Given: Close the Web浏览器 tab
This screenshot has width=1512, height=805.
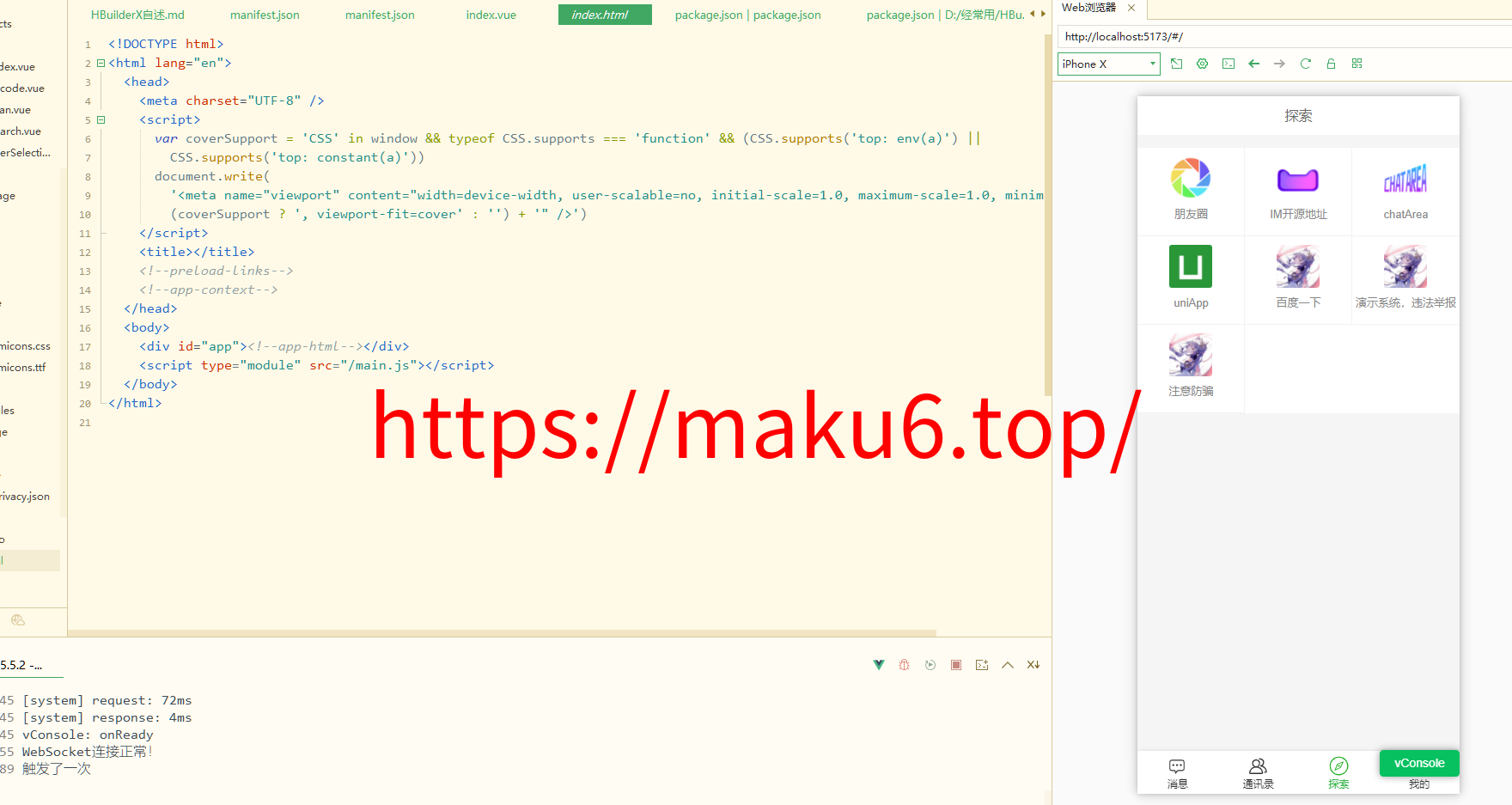Looking at the screenshot, I should tap(1131, 8).
